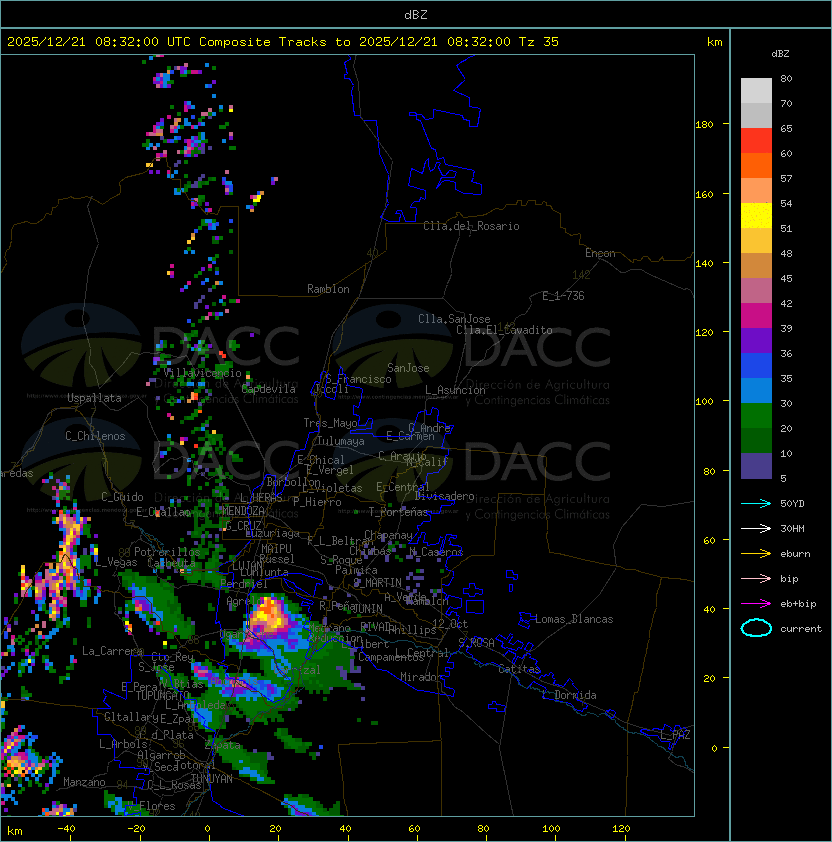Click the E_1-736 map label
This screenshot has width=832, height=842.
563,296
